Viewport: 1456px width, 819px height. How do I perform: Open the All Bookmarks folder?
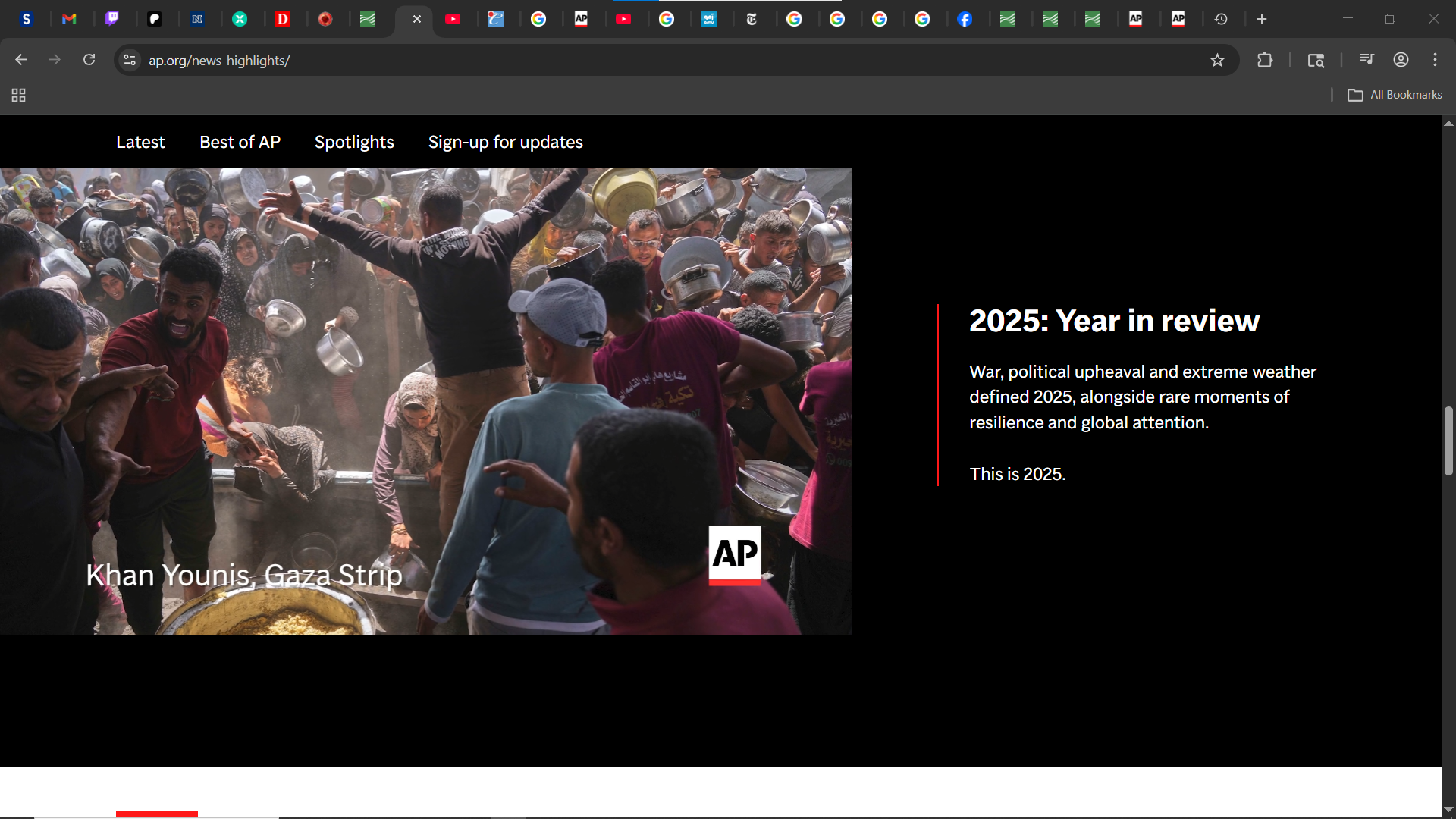[x=1395, y=95]
